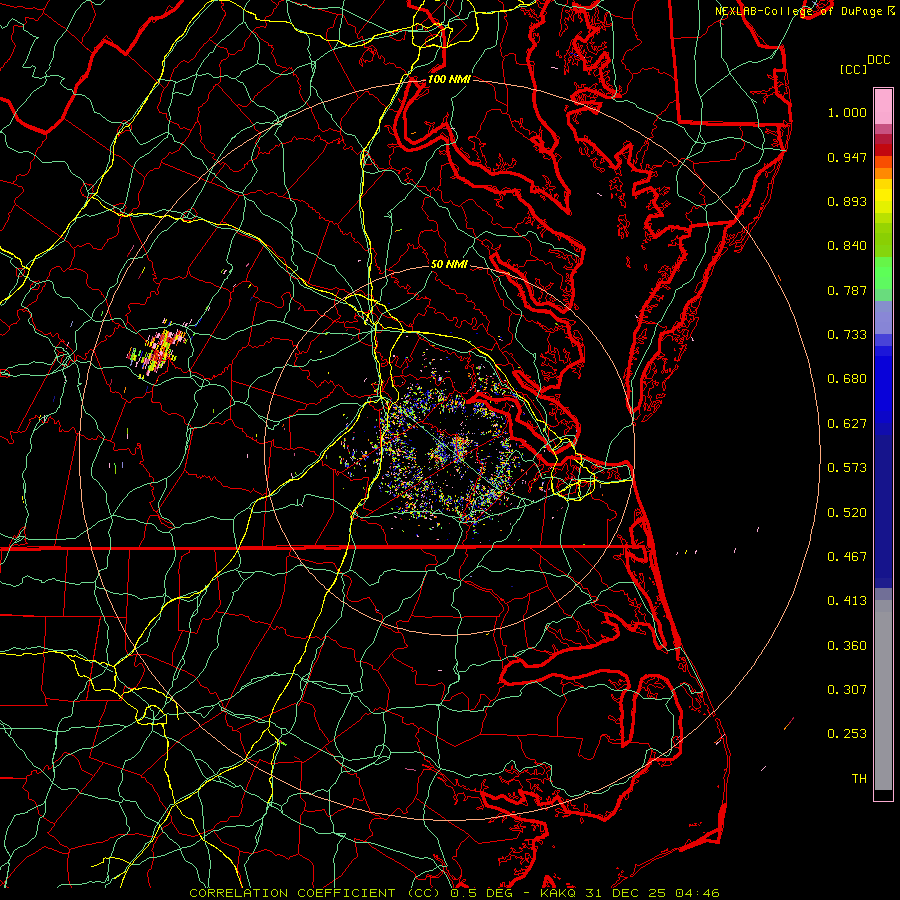
Task: Pick the pink segment of the color bar
Action: point(883,107)
